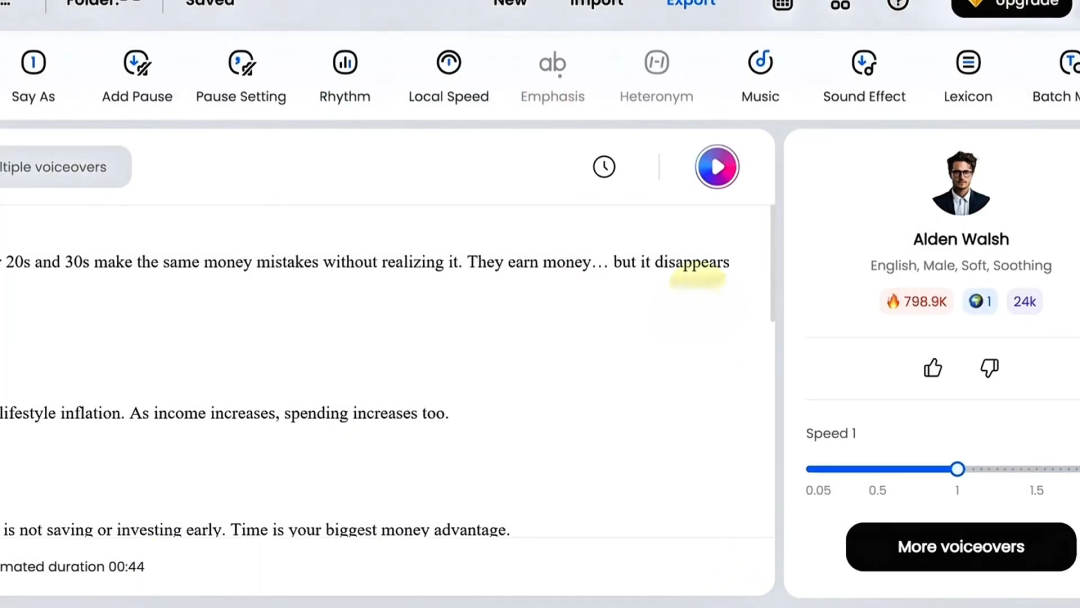This screenshot has height=608, width=1080.
Task: Select the Emphasis tool
Action: [x=552, y=76]
